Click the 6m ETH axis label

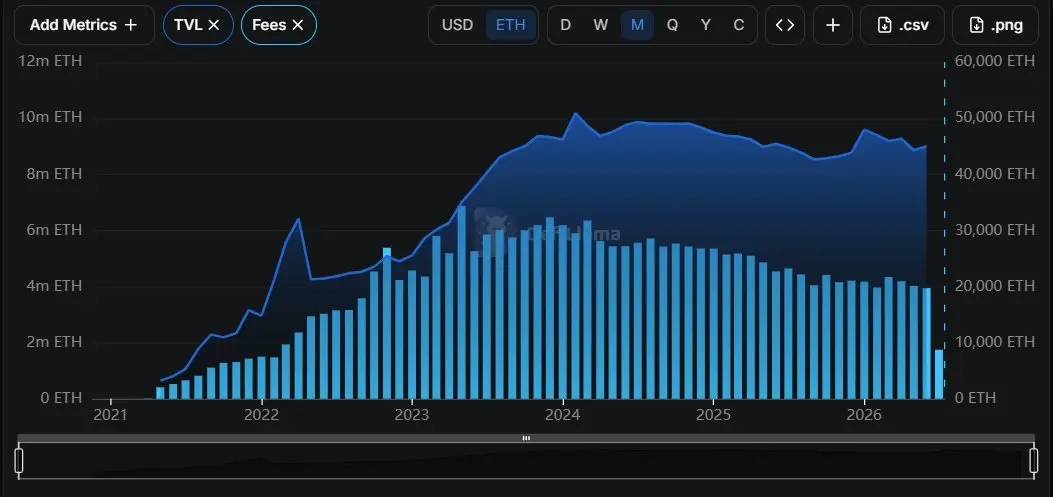pos(54,230)
